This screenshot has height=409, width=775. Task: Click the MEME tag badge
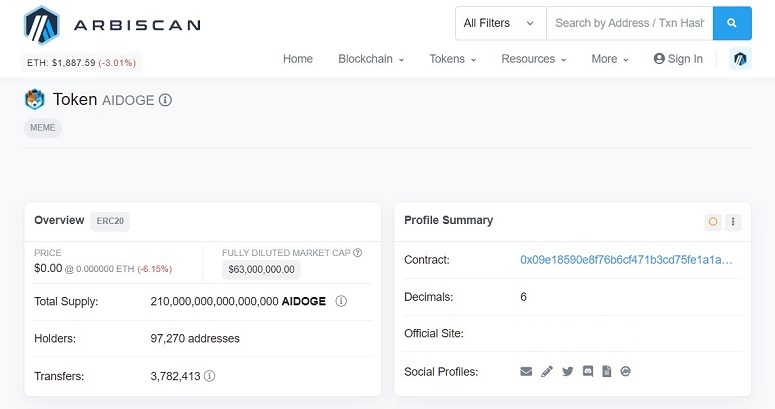43,128
